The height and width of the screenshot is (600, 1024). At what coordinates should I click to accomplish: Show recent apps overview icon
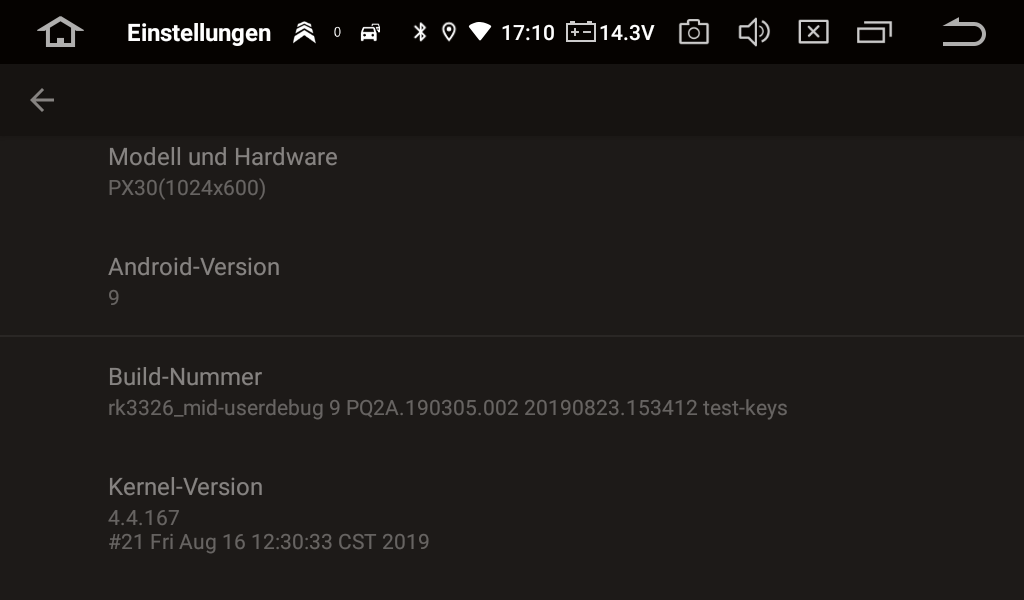pos(874,32)
